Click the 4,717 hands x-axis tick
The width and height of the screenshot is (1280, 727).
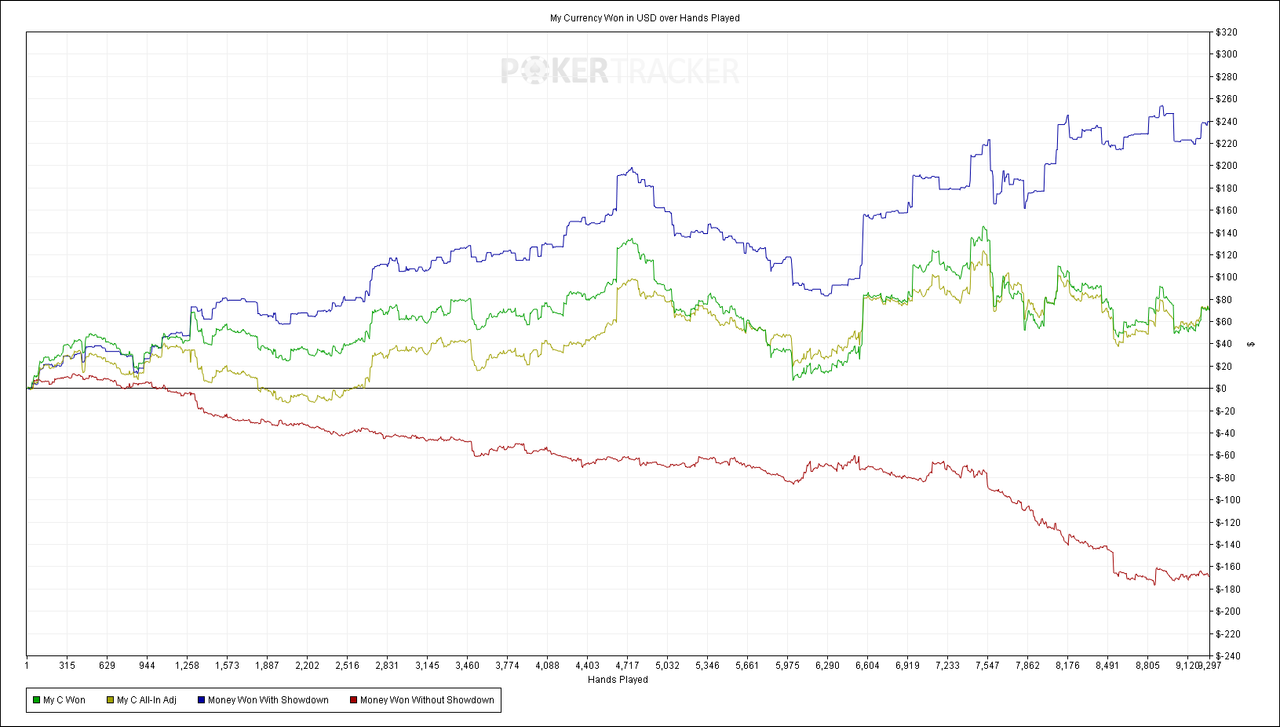[x=627, y=665]
